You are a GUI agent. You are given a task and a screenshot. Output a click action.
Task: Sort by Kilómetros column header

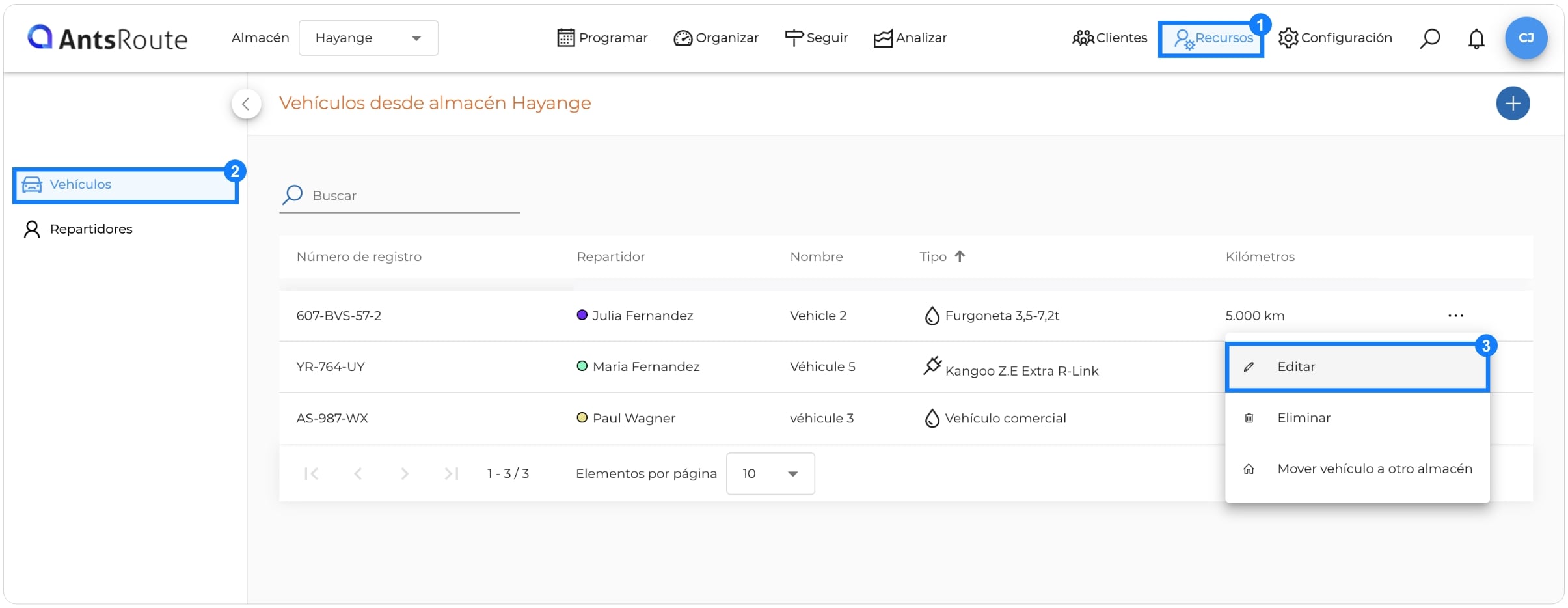pos(1260,256)
